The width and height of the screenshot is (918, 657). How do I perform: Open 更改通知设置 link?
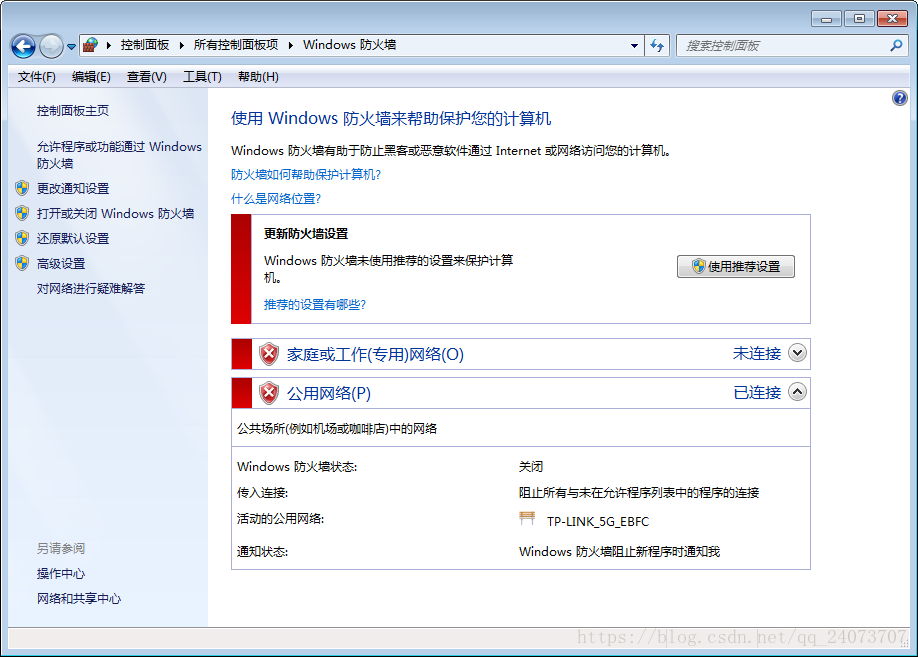point(73,189)
